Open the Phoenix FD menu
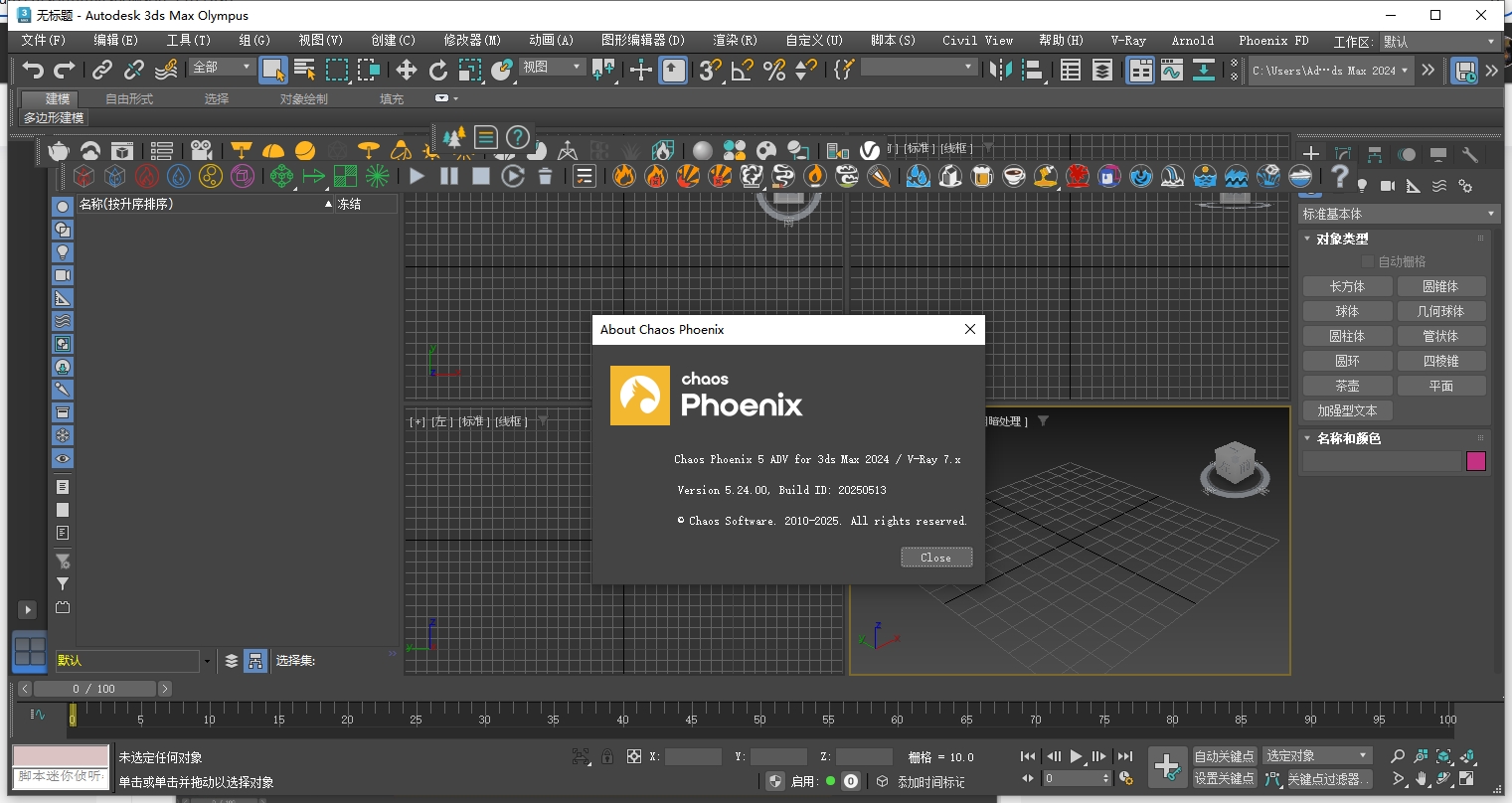 tap(1273, 41)
